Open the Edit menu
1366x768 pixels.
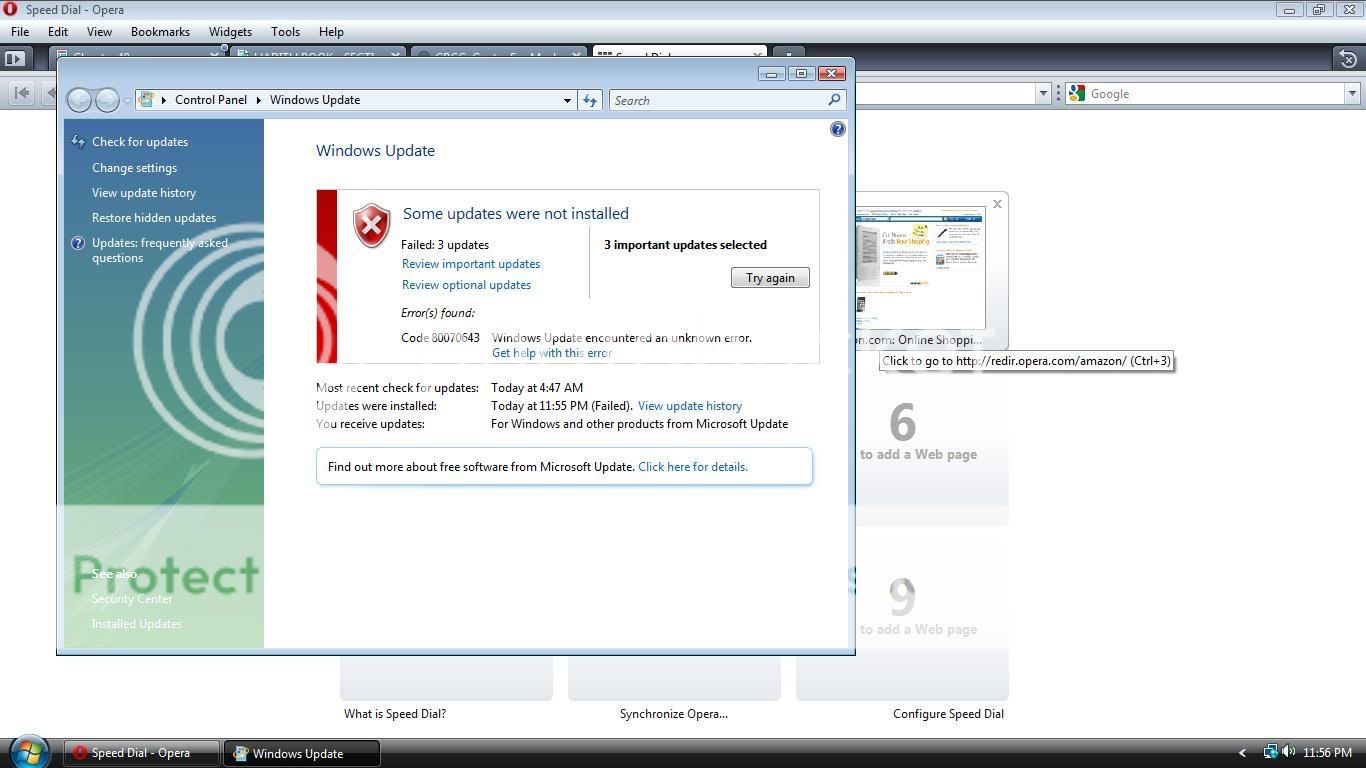[x=58, y=32]
